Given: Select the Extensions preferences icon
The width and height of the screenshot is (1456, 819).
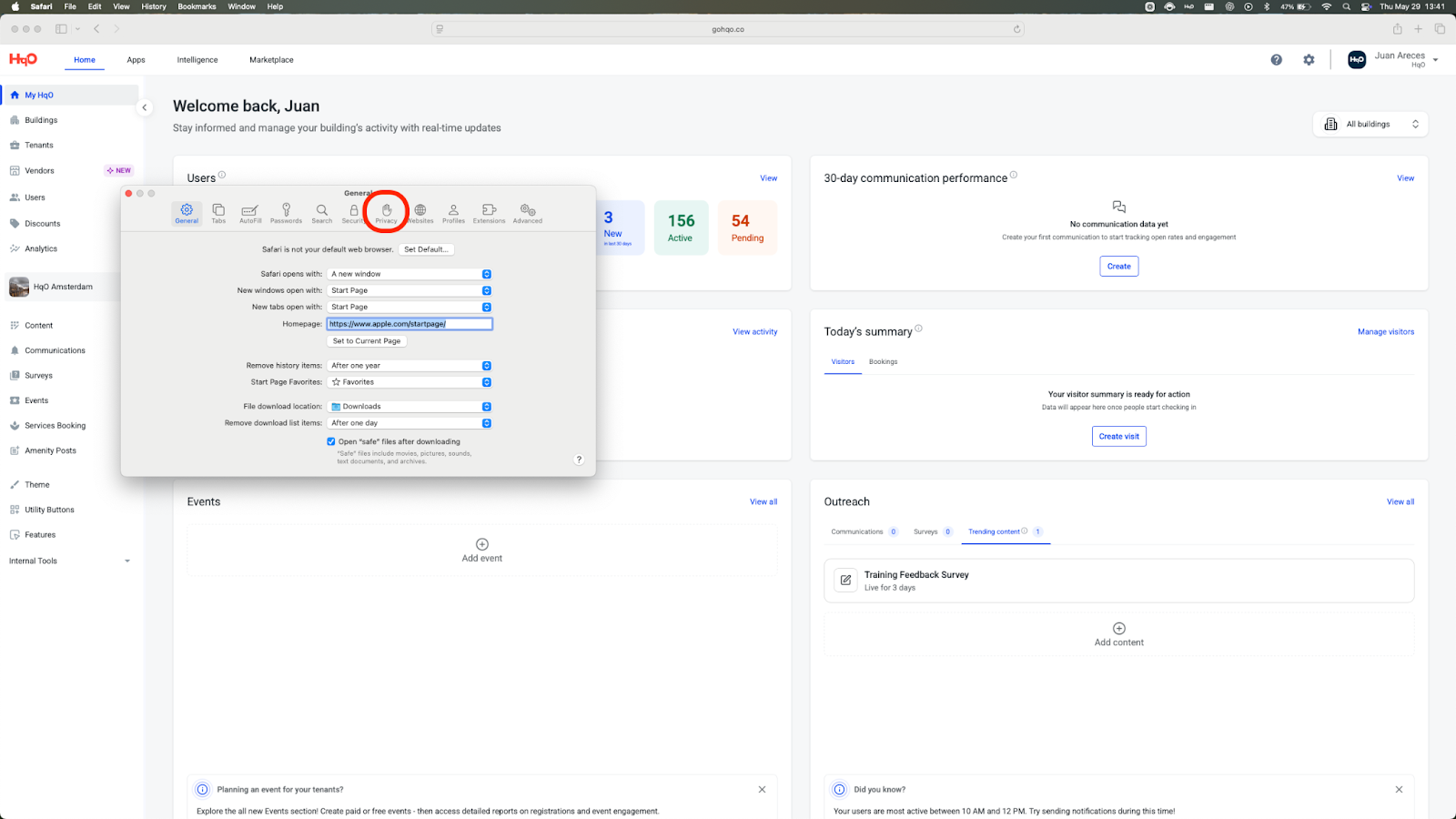Looking at the screenshot, I should click(x=489, y=213).
